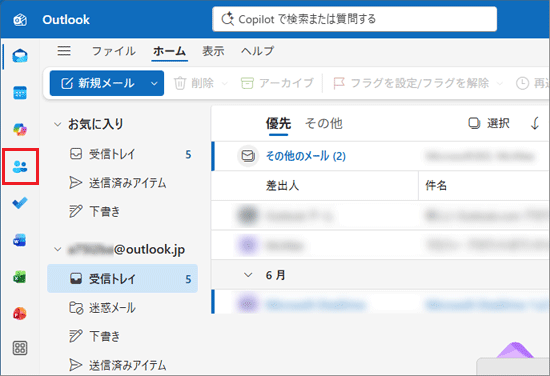Screen dimensions: 550x376
Task: Collapse the お気に入り section
Action: (x=58, y=124)
